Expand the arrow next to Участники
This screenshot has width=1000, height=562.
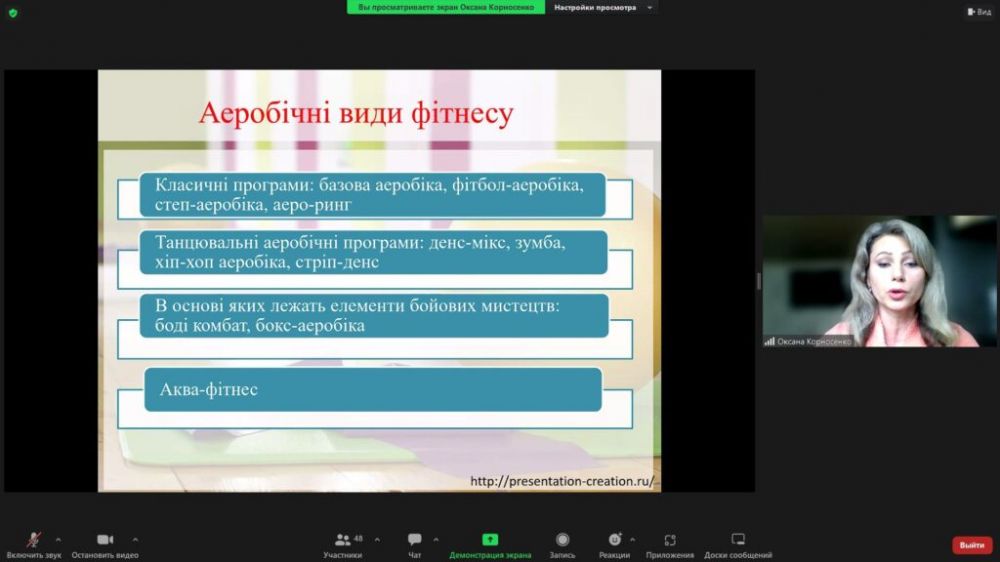pyautogui.click(x=377, y=539)
